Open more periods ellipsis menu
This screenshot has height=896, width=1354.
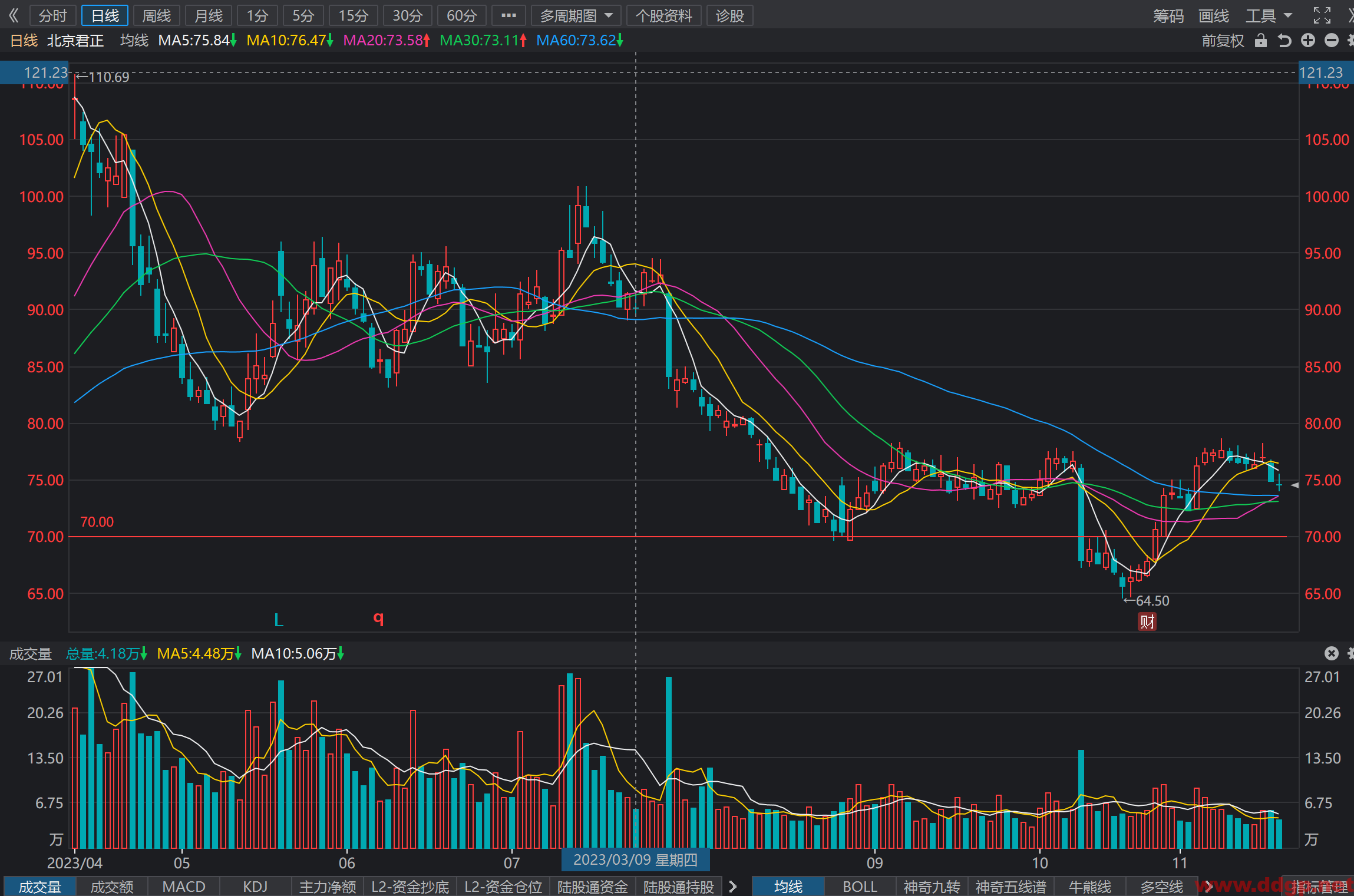[x=508, y=16]
